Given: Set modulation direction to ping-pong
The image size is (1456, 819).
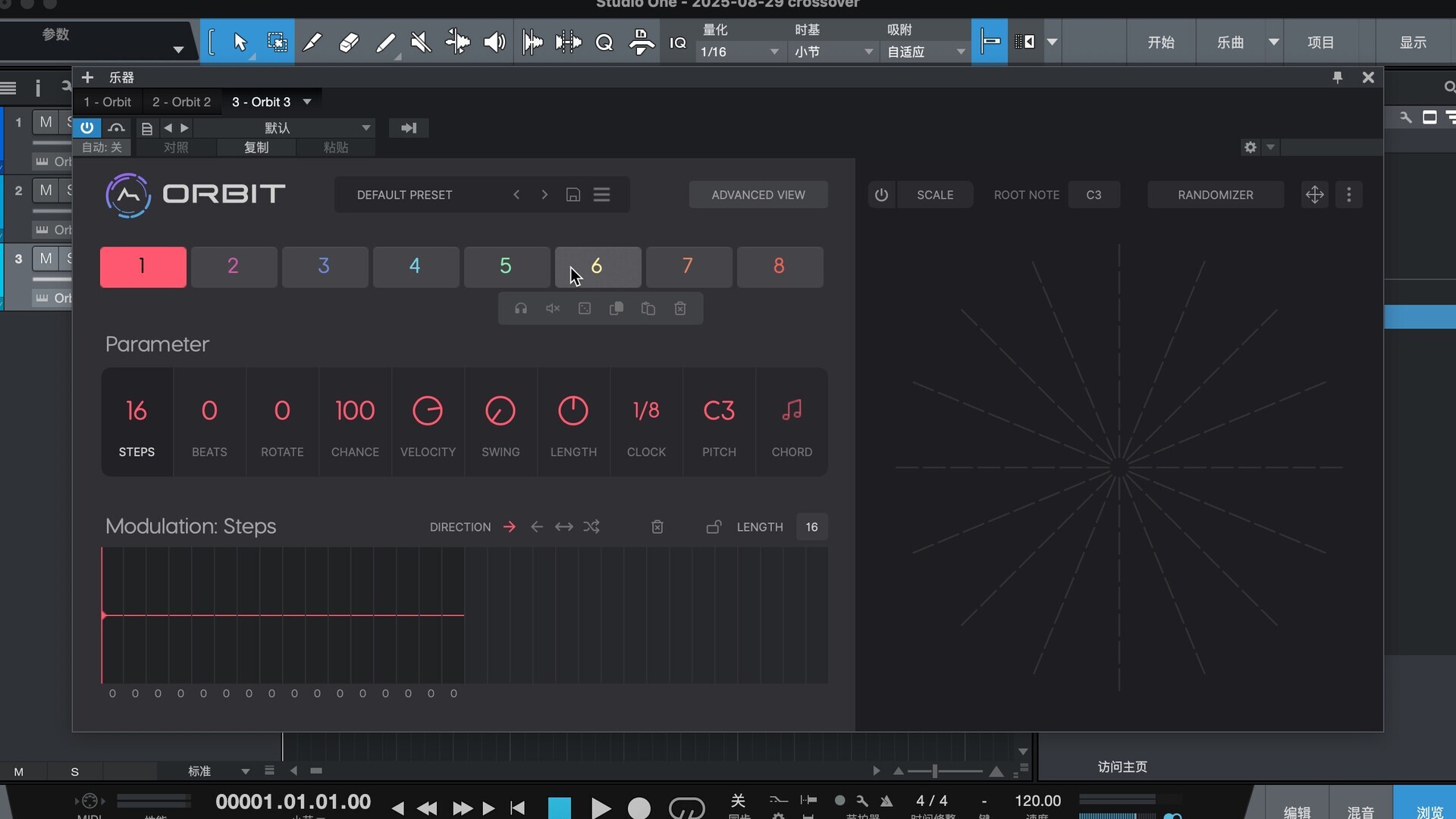Looking at the screenshot, I should (x=564, y=527).
